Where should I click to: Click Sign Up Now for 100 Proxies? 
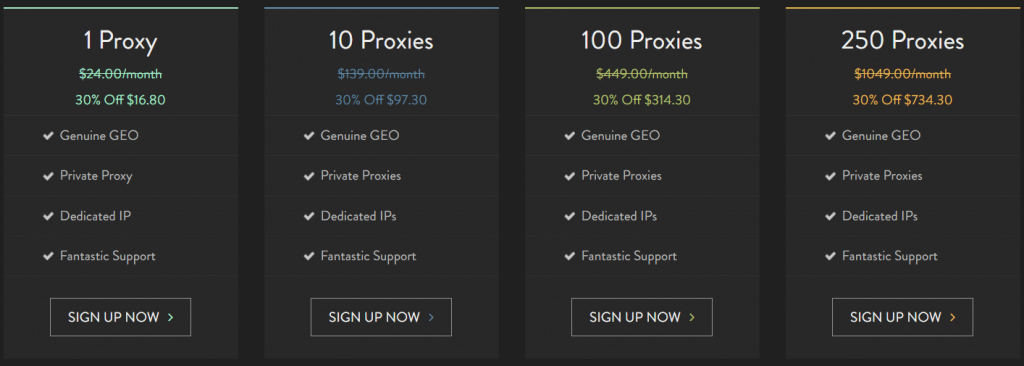pos(641,317)
